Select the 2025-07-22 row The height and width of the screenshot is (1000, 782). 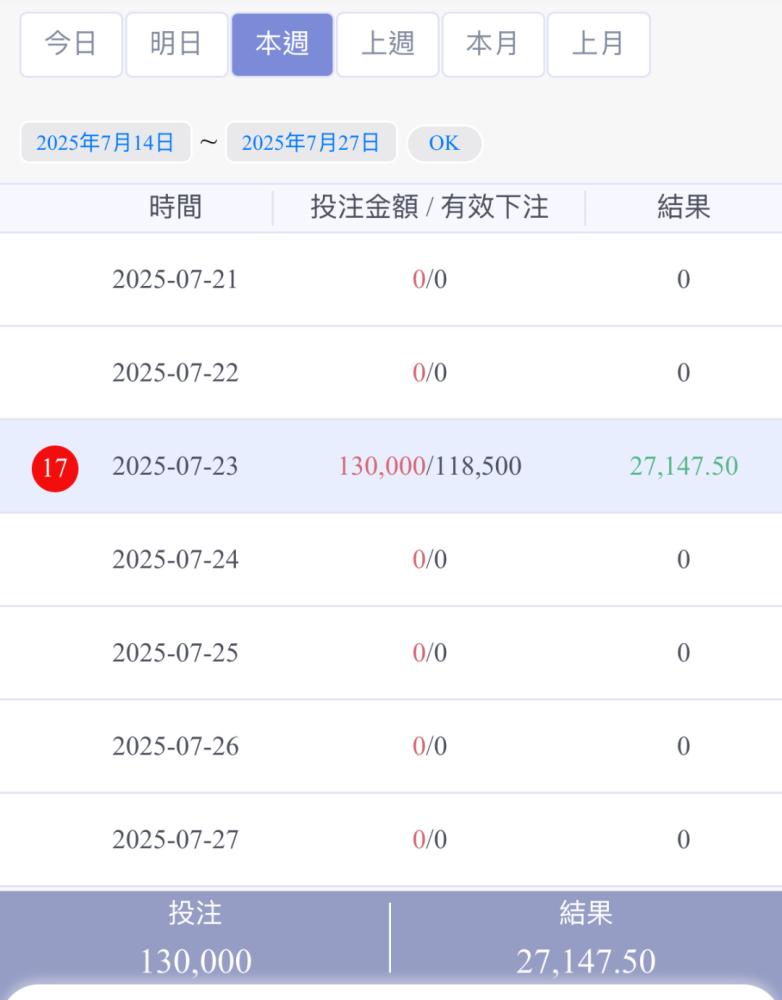tap(391, 372)
